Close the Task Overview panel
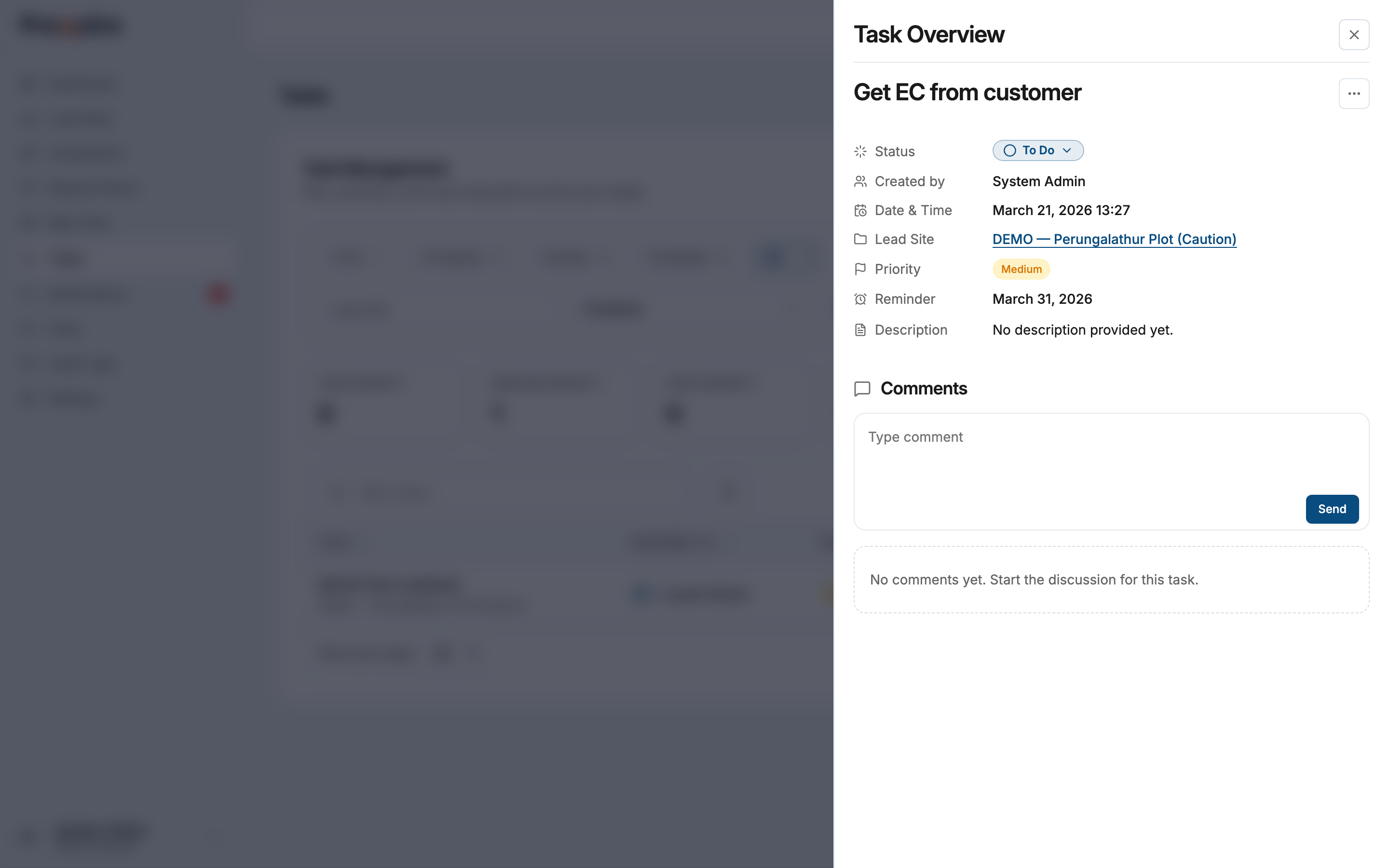The image size is (1389, 868). [1353, 35]
